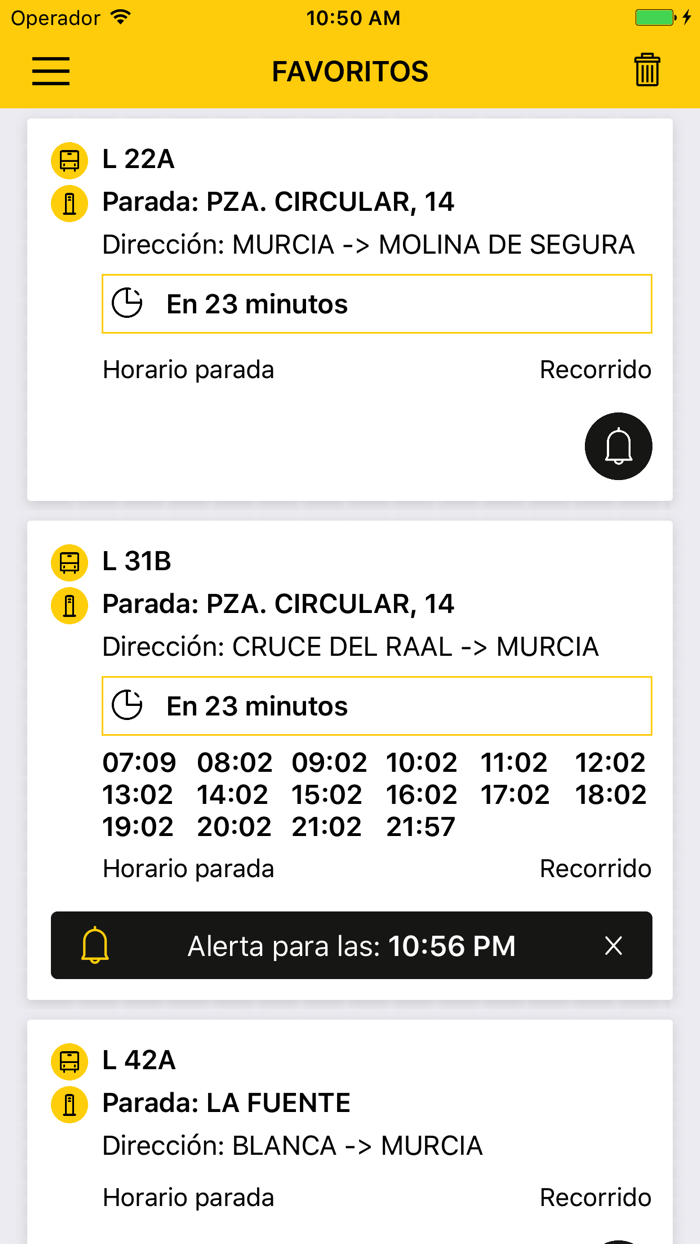Select the bus icon for line L 42A
Image resolution: width=700 pixels, height=1244 pixels.
(68, 1061)
